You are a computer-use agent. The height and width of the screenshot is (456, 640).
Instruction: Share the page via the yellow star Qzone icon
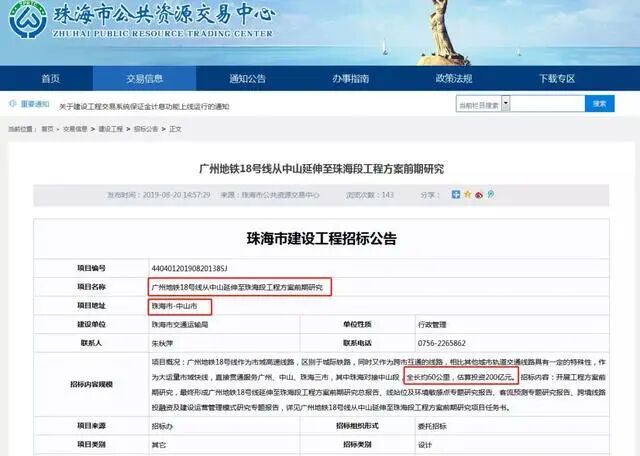[x=468, y=194]
